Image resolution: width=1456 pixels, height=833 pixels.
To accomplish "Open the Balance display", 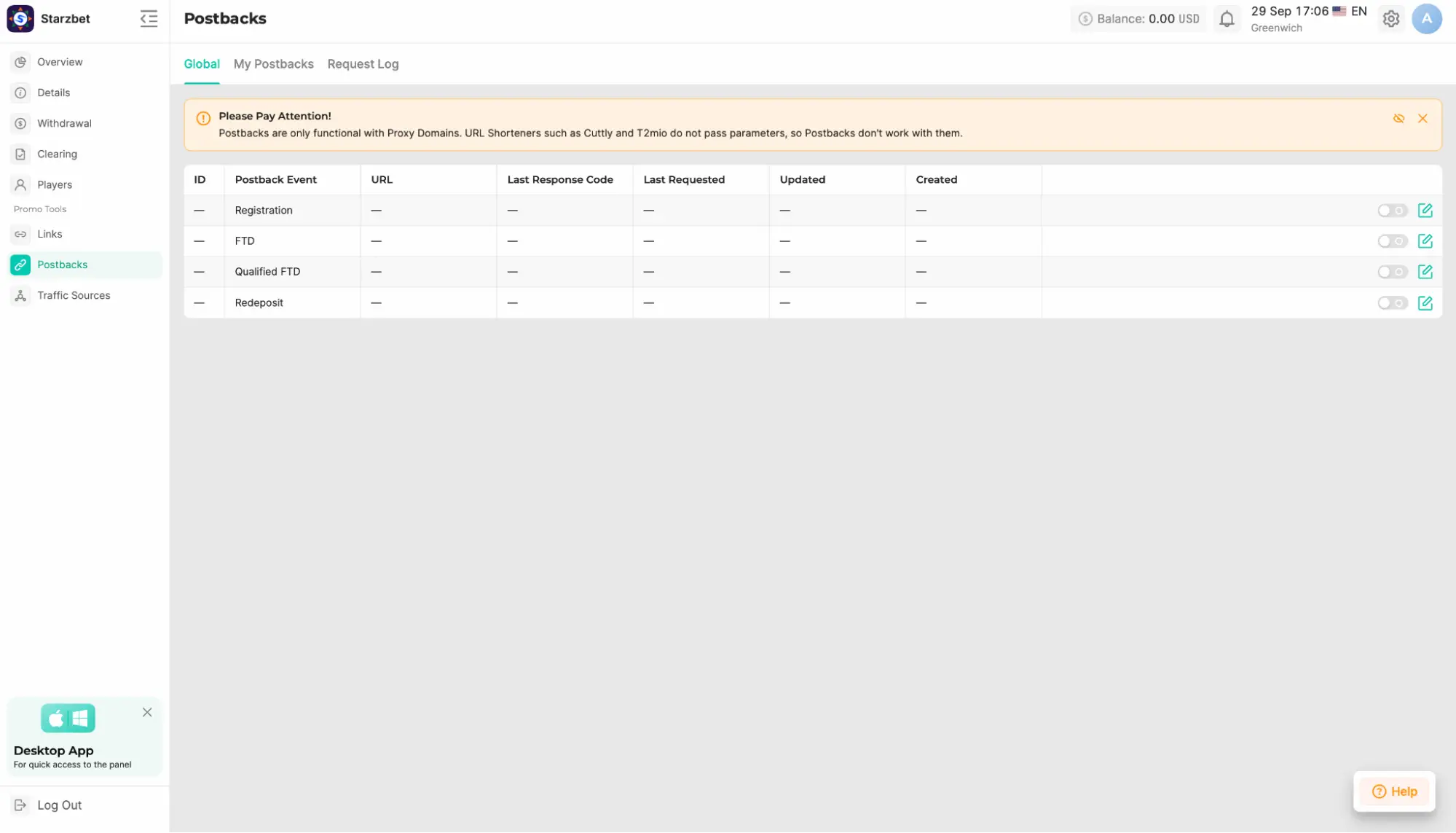I will point(1138,19).
